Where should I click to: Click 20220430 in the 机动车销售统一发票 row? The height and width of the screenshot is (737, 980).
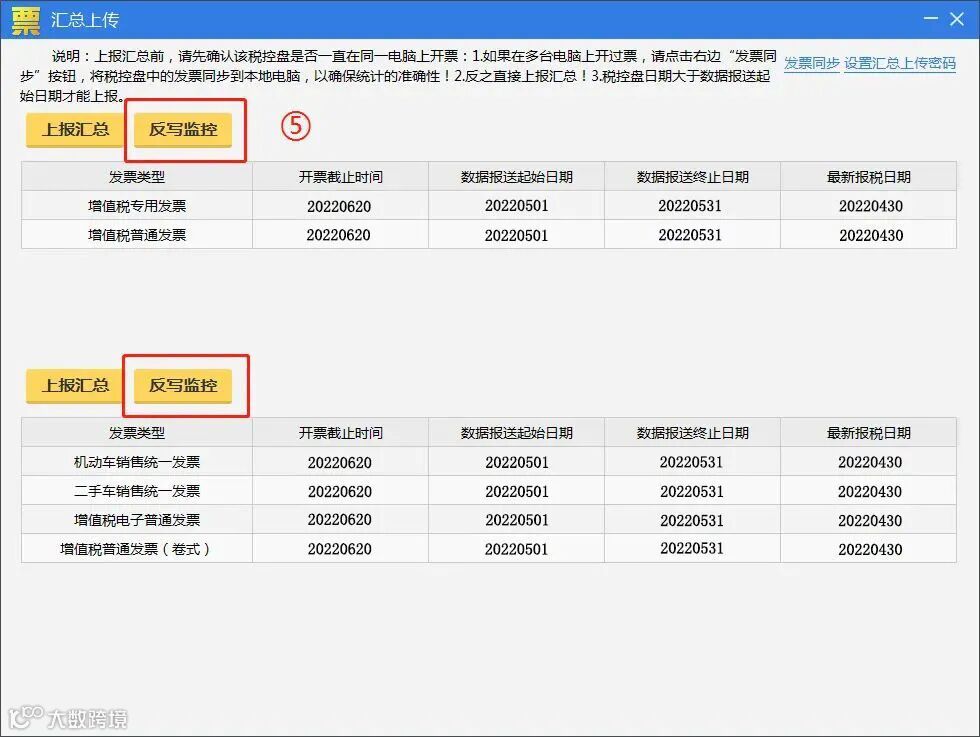(x=870, y=462)
